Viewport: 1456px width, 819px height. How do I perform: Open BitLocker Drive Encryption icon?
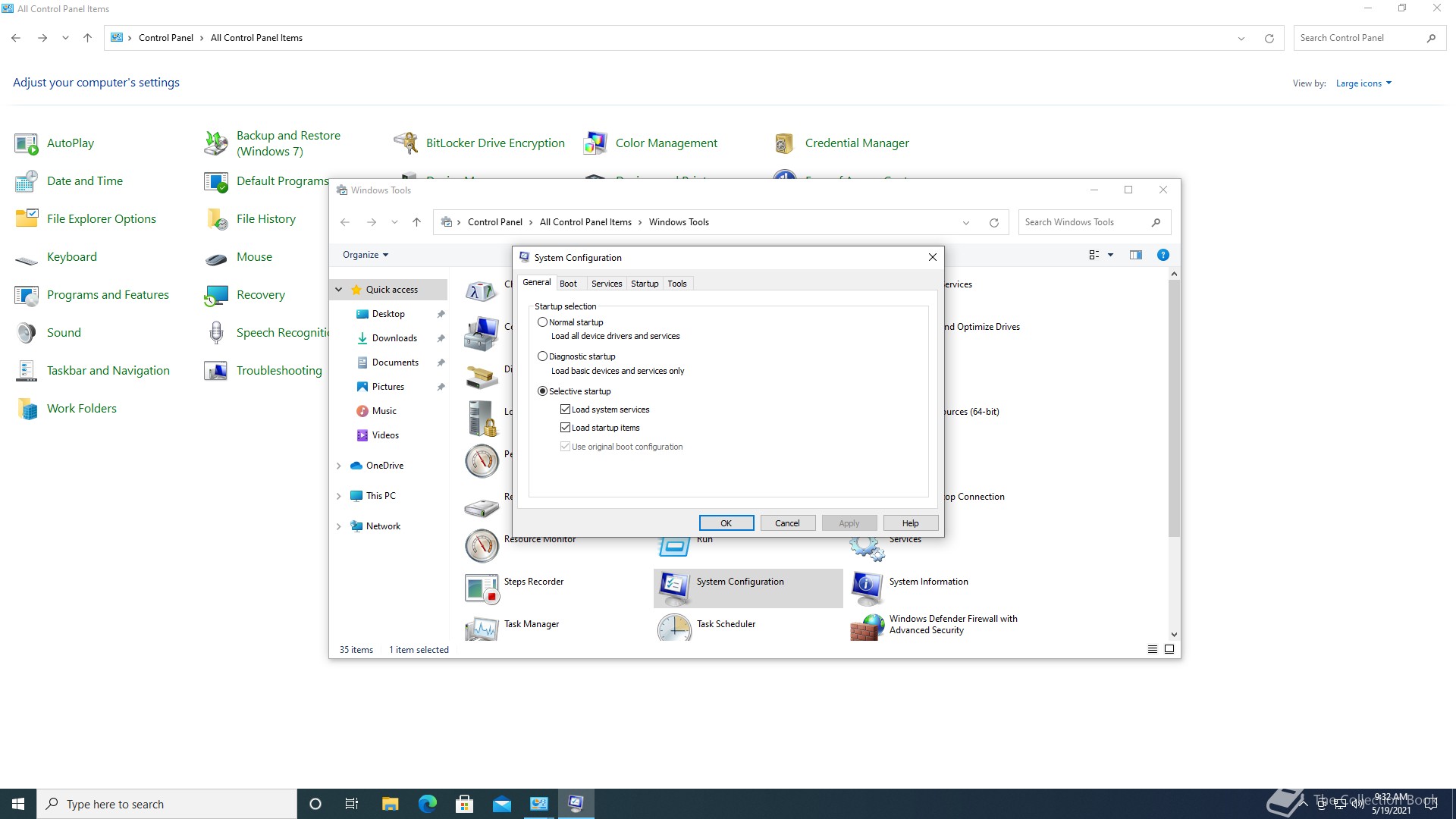406,143
